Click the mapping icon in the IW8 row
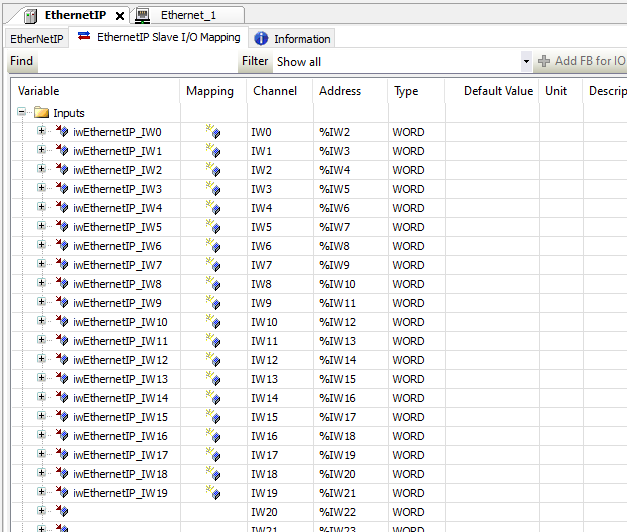Viewport: 627px width, 532px height. pos(213,283)
